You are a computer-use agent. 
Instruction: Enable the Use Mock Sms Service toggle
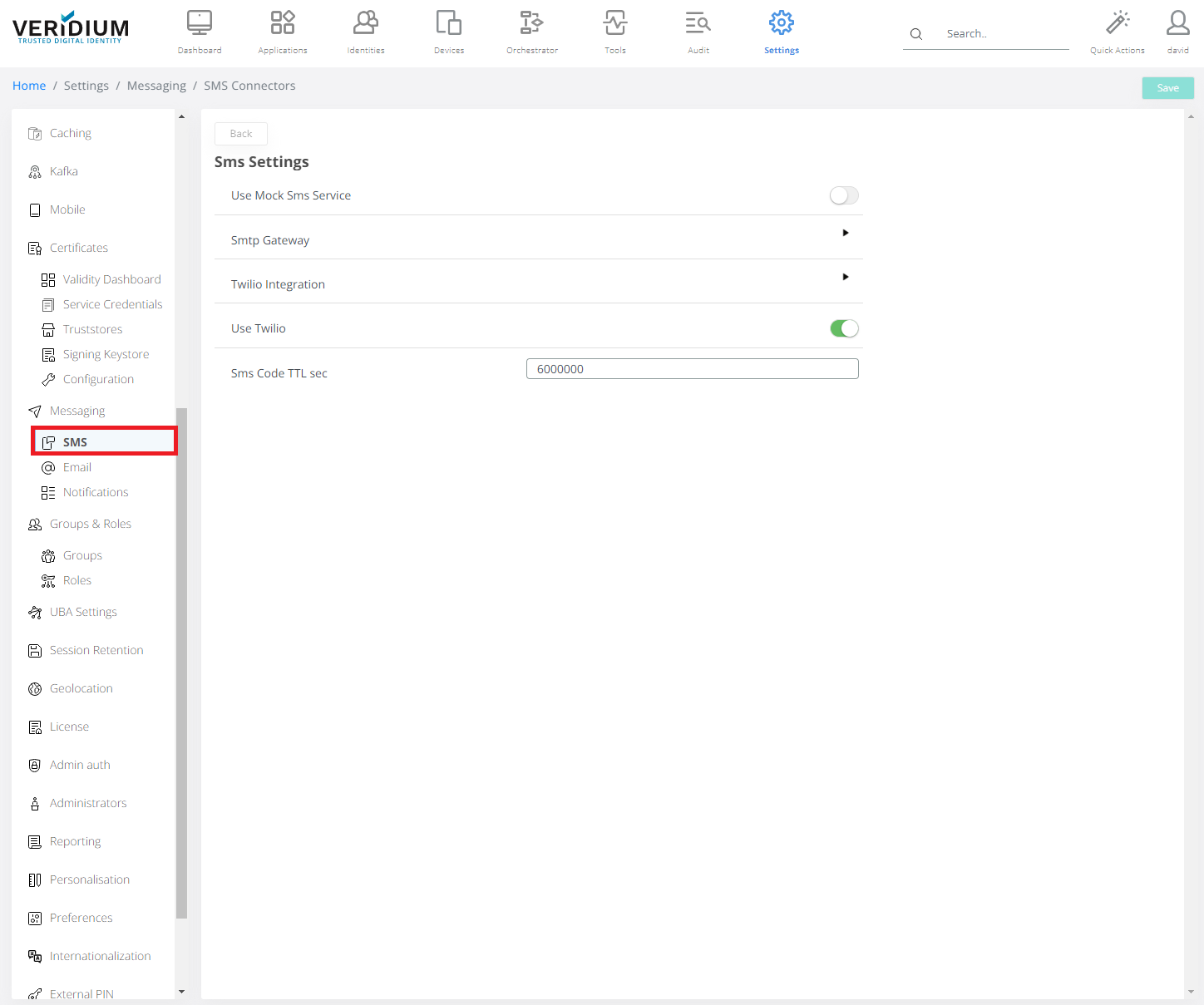coord(844,195)
